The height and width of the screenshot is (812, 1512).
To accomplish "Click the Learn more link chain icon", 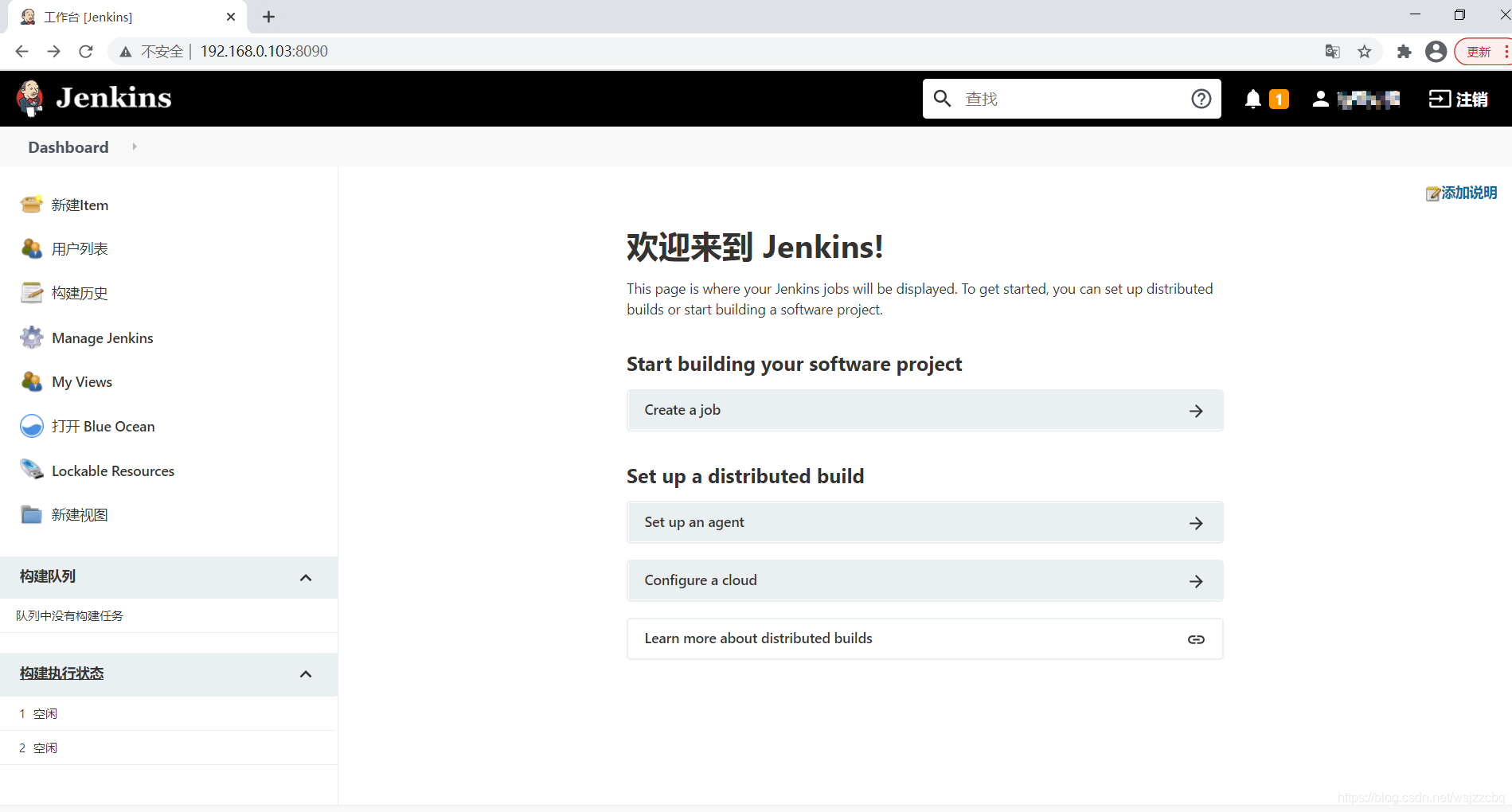I will point(1196,639).
